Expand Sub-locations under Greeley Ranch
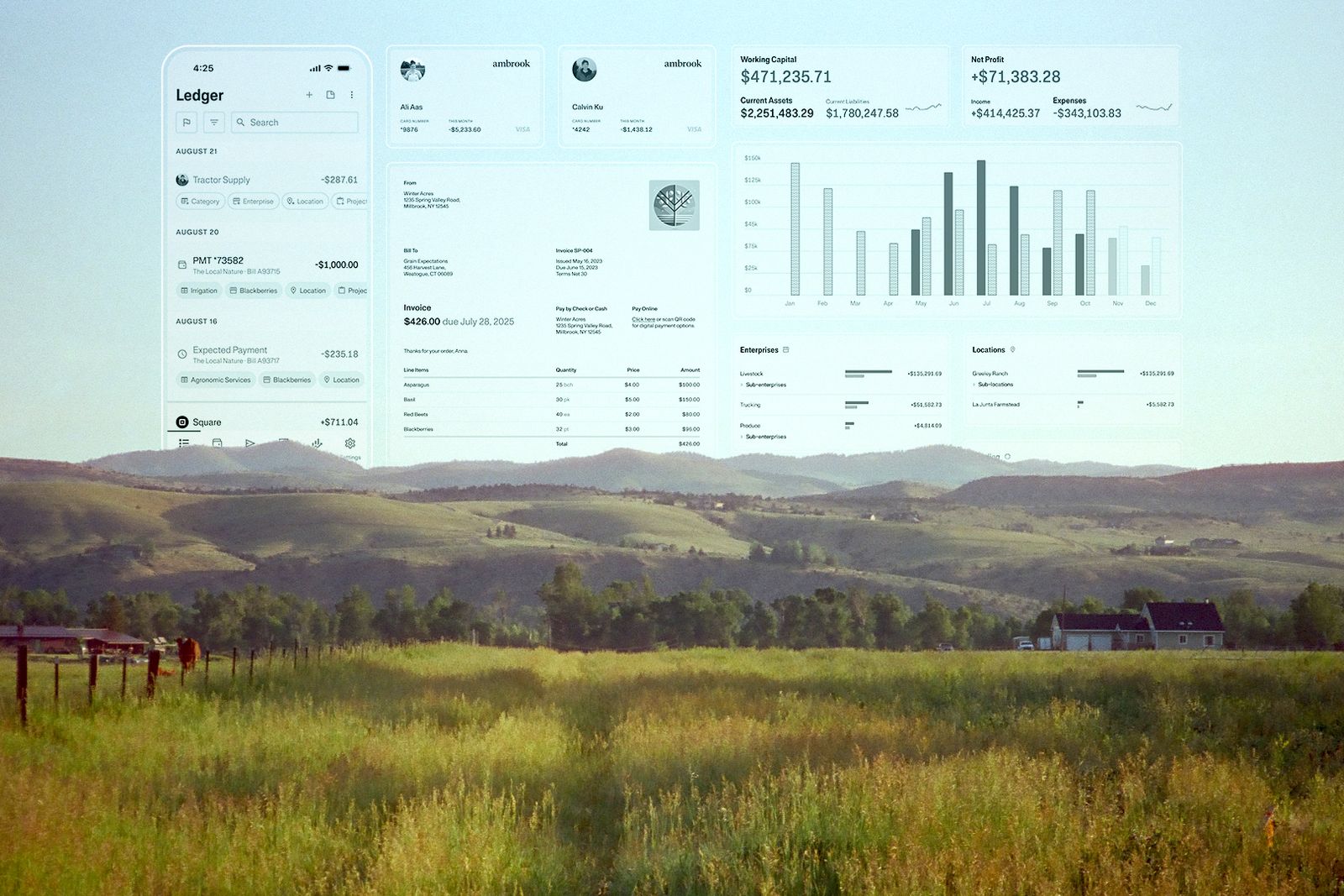 pyautogui.click(x=994, y=385)
